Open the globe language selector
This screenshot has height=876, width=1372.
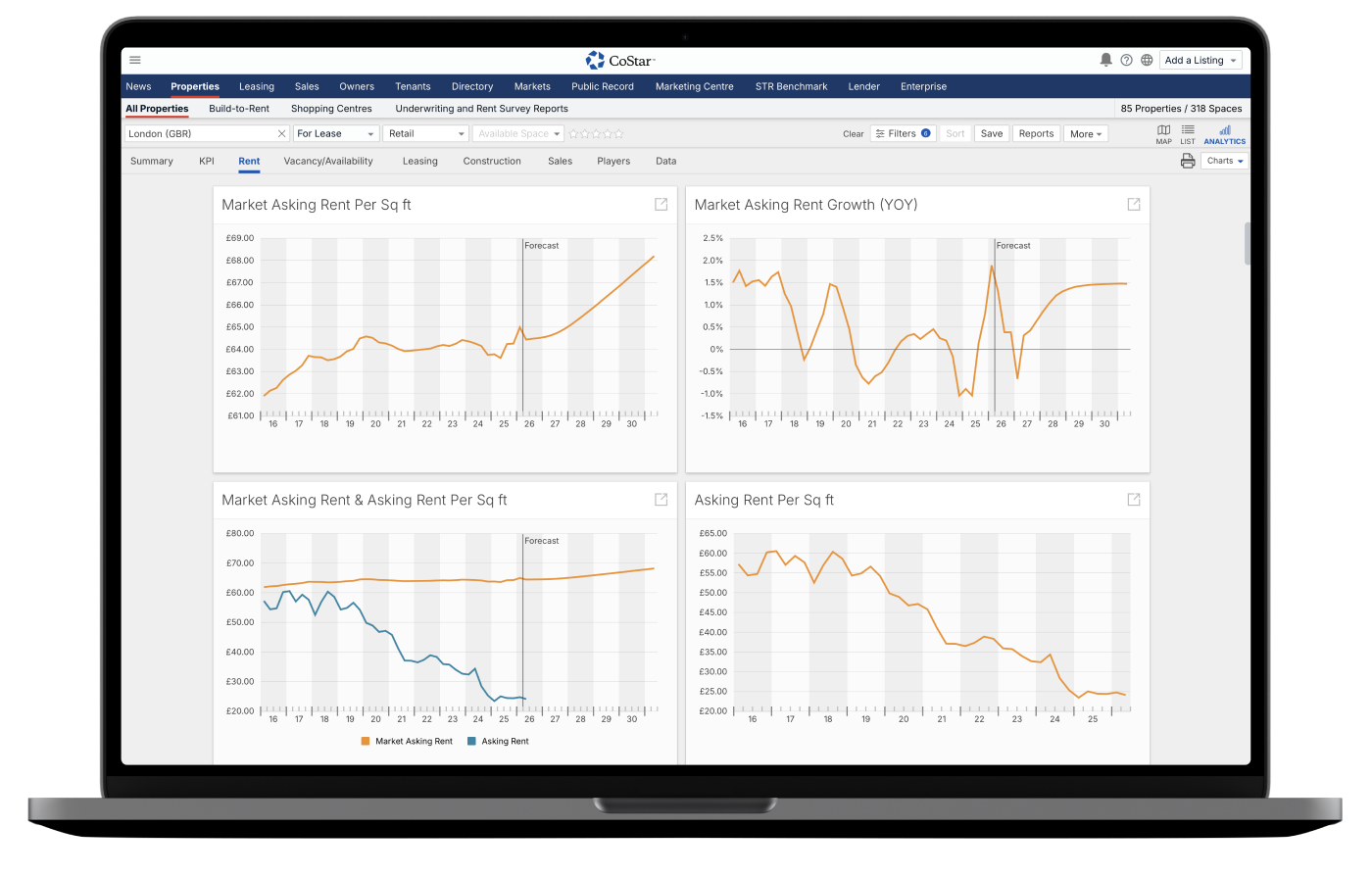[x=1146, y=60]
